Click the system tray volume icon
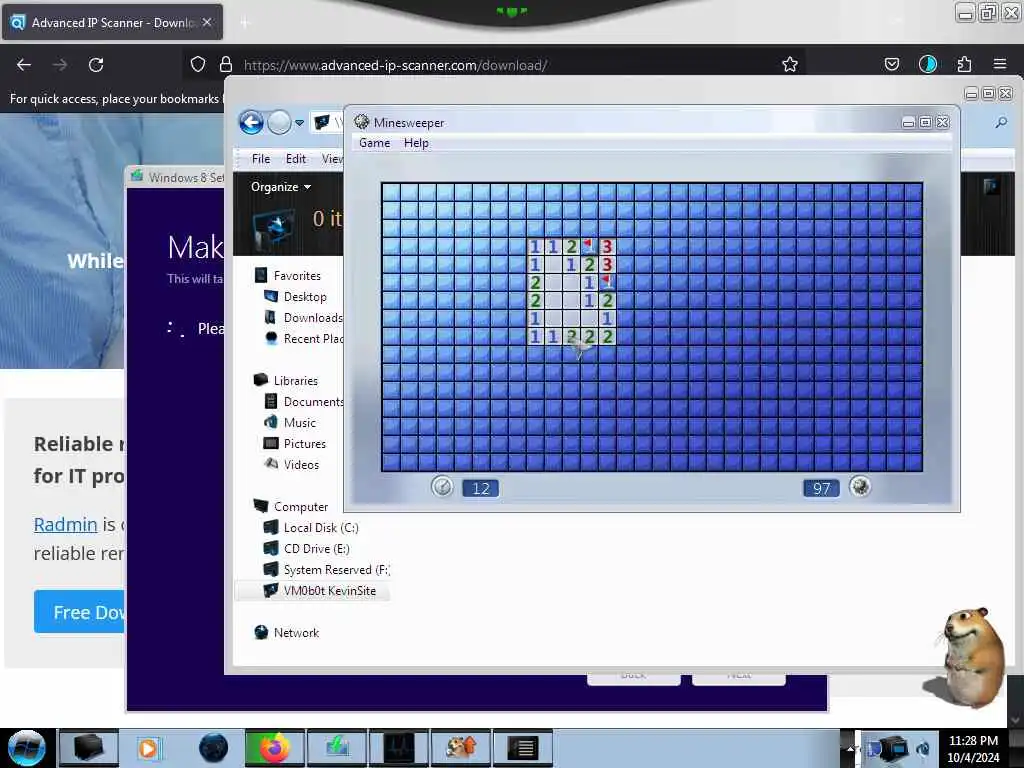The width and height of the screenshot is (1024, 768). [923, 748]
